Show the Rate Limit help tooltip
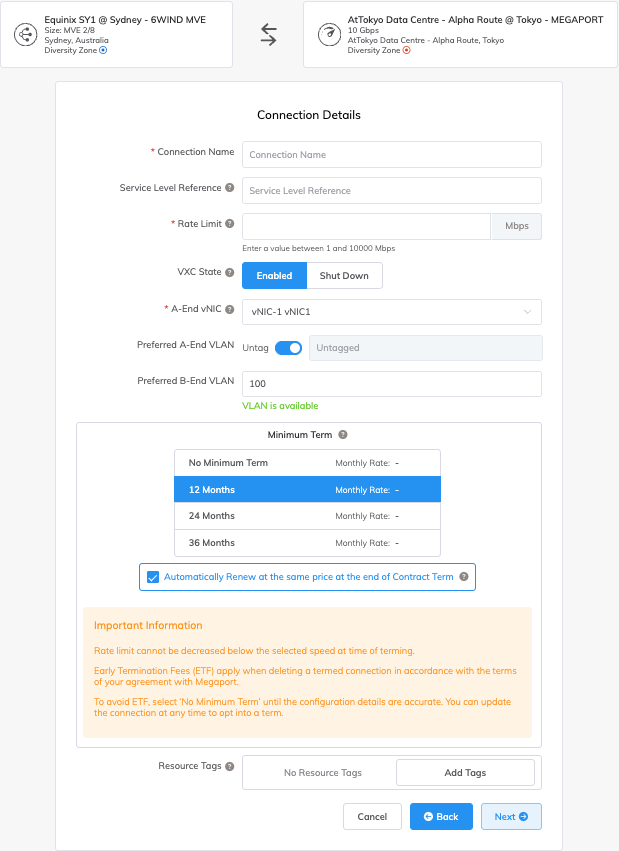The image size is (619, 851). 230,224
